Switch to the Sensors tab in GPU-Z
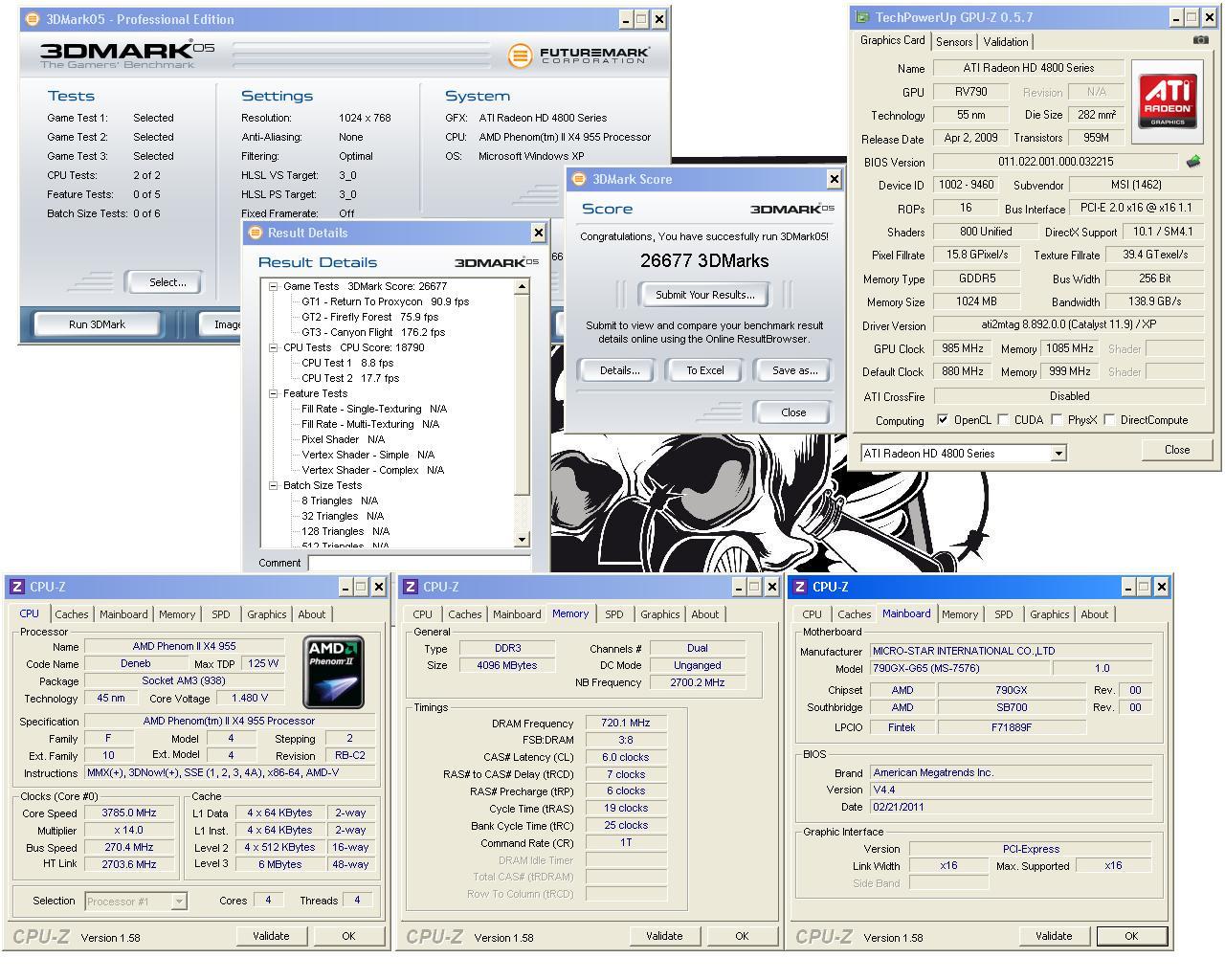This screenshot has height=980, width=1225. click(x=954, y=42)
